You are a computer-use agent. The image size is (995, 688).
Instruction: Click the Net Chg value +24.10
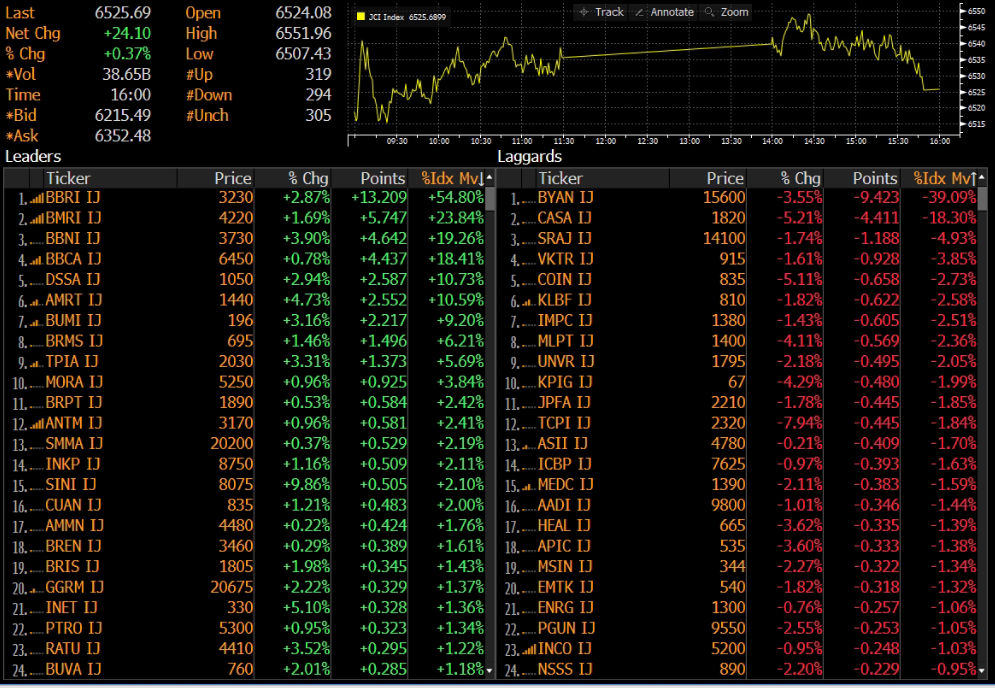pyautogui.click(x=127, y=33)
